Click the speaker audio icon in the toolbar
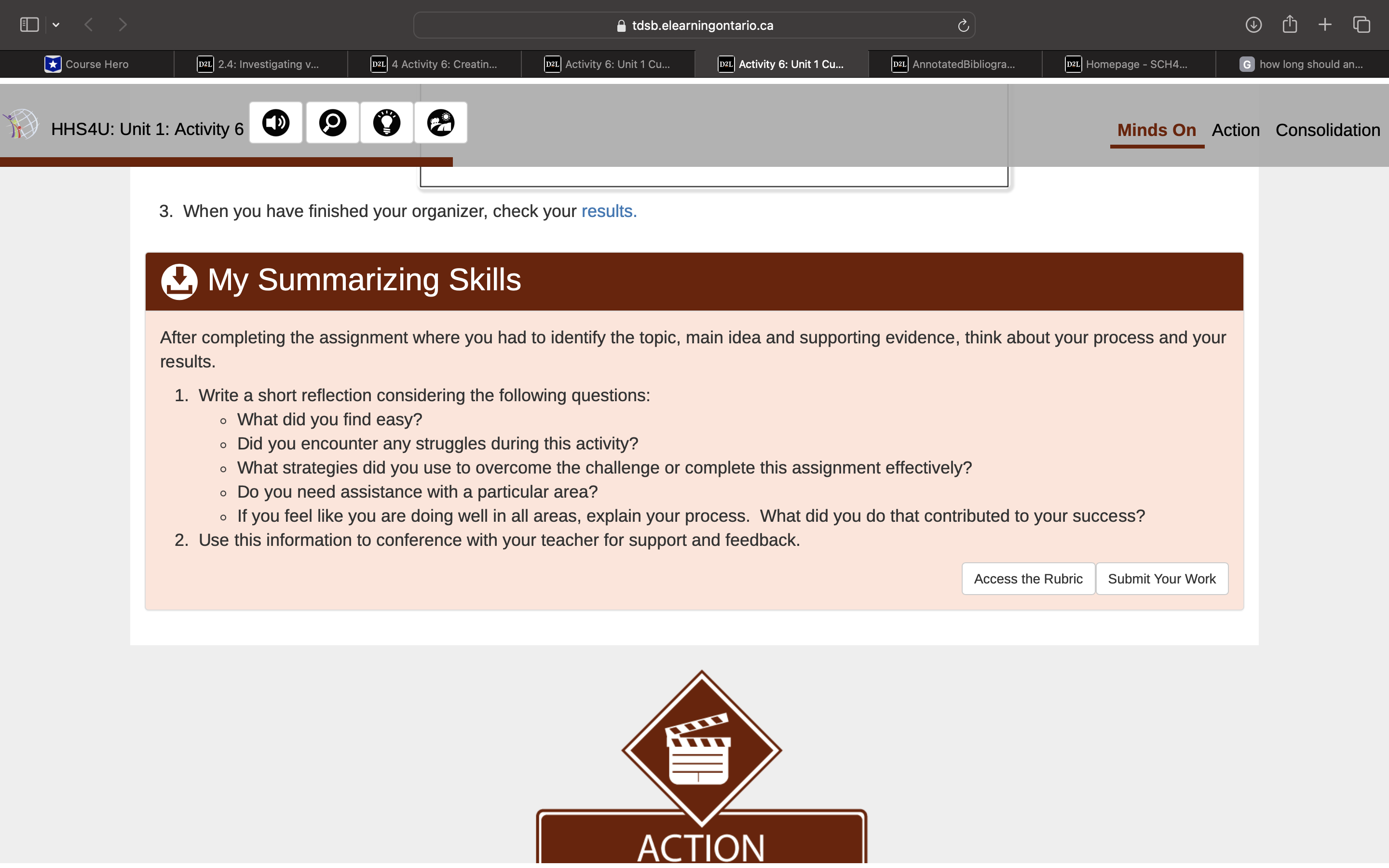Screen dimensions: 1389x868 (275, 122)
